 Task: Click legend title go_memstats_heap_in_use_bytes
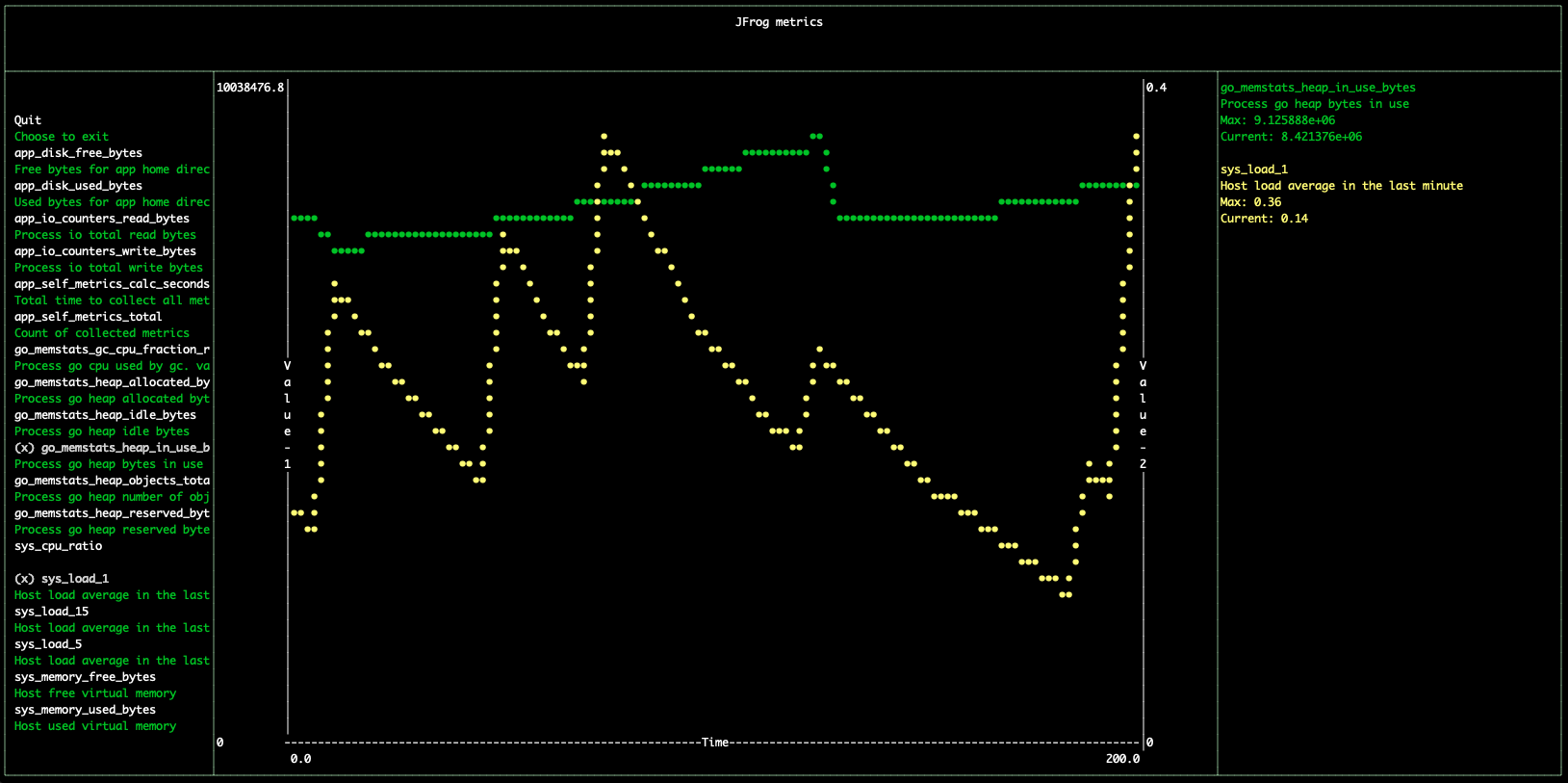tap(1318, 88)
